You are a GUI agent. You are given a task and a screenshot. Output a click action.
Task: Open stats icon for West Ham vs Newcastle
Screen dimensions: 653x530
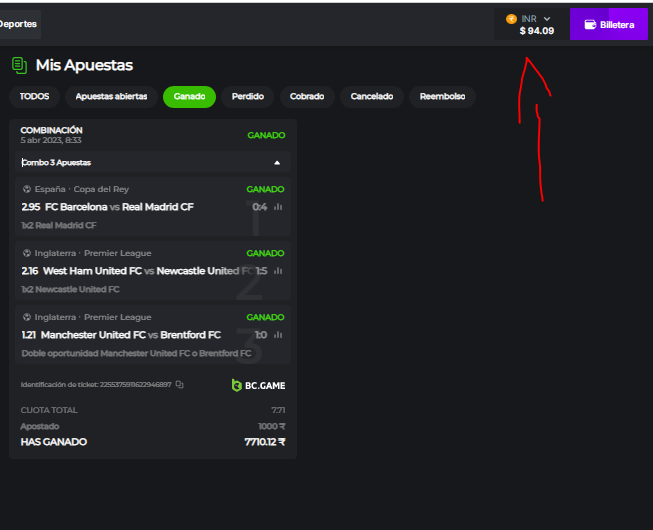coord(278,271)
